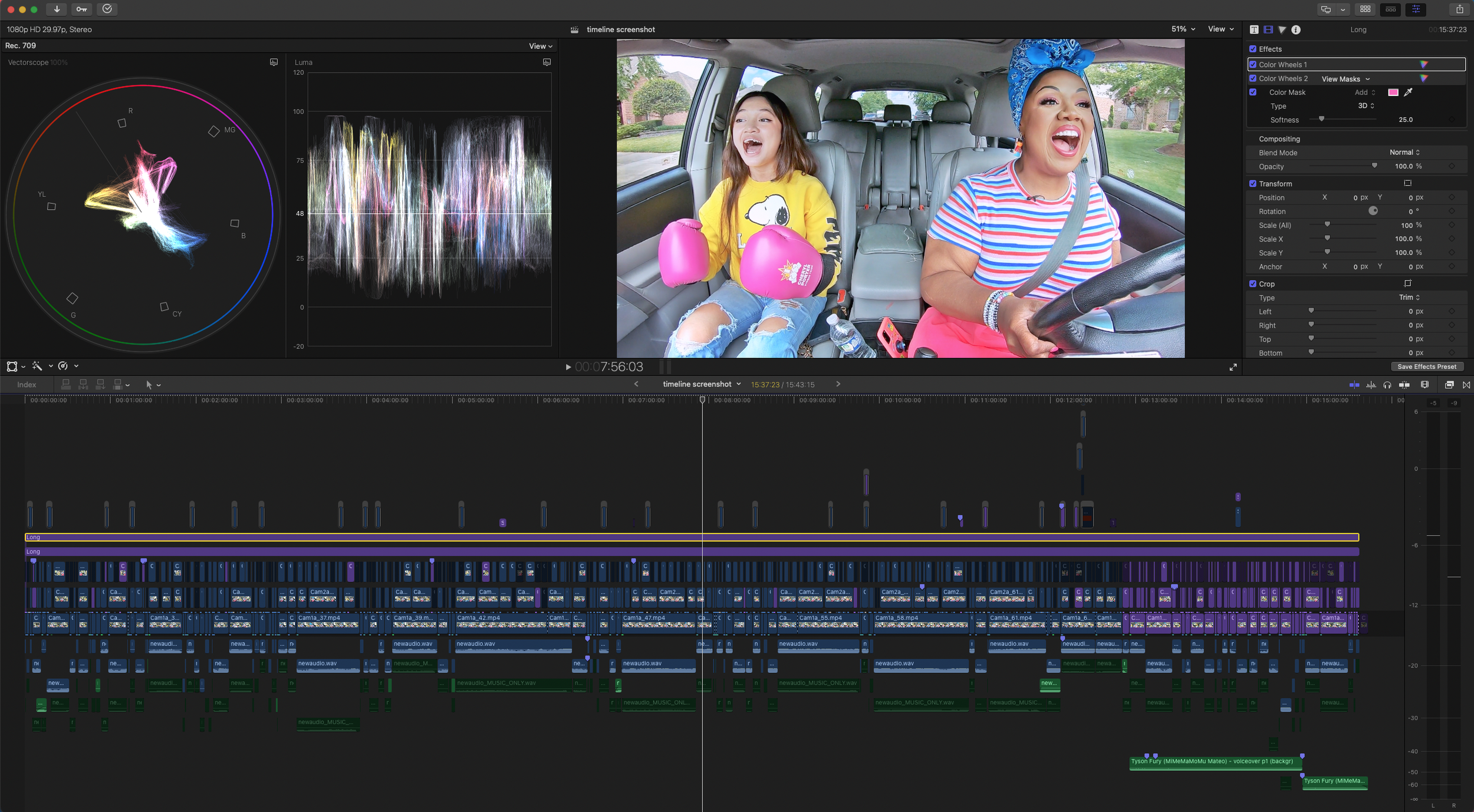This screenshot has width=1474, height=812.
Task: Go back in timeline history
Action: [636, 384]
